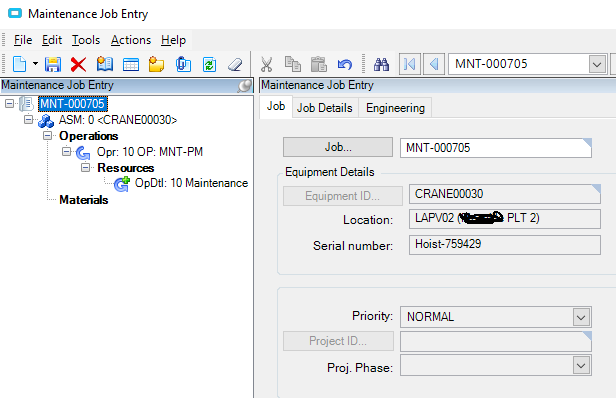Open the Priority NORMAL dropdown
Screen dimensions: 616x398
pos(581,317)
